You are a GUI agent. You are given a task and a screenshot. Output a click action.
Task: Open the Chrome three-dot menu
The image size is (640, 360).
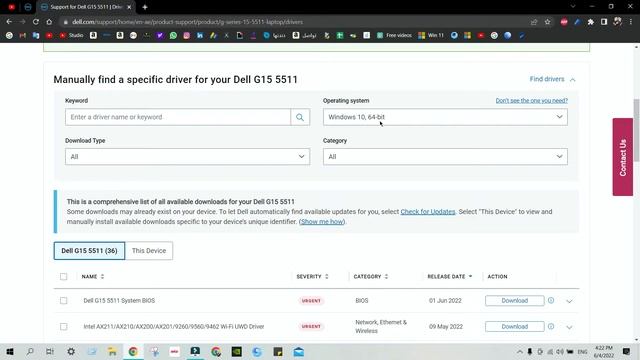pos(631,22)
